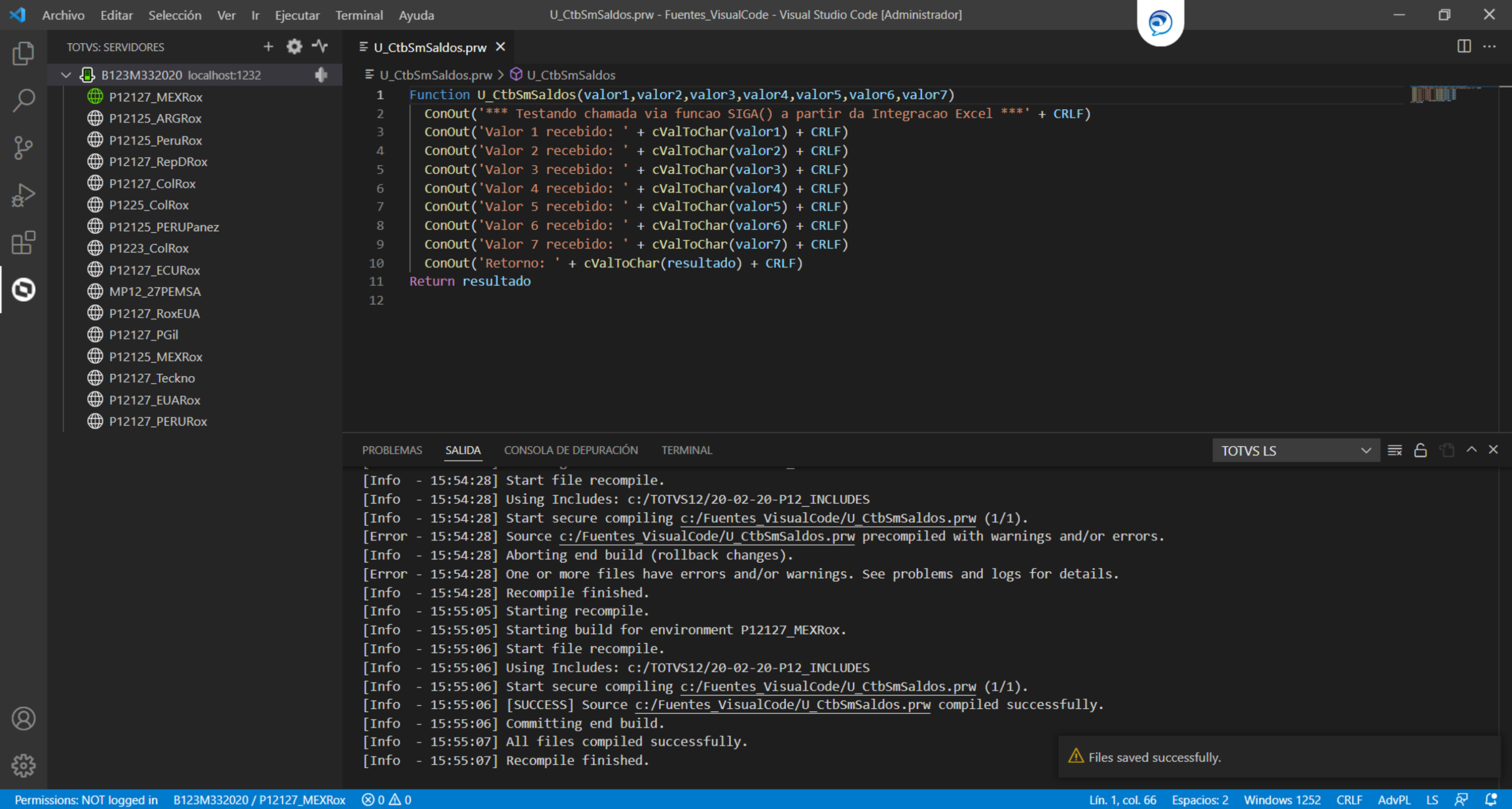Open the TOTVS view in activity bar
Viewport: 1512px width, 809px height.
click(x=24, y=290)
